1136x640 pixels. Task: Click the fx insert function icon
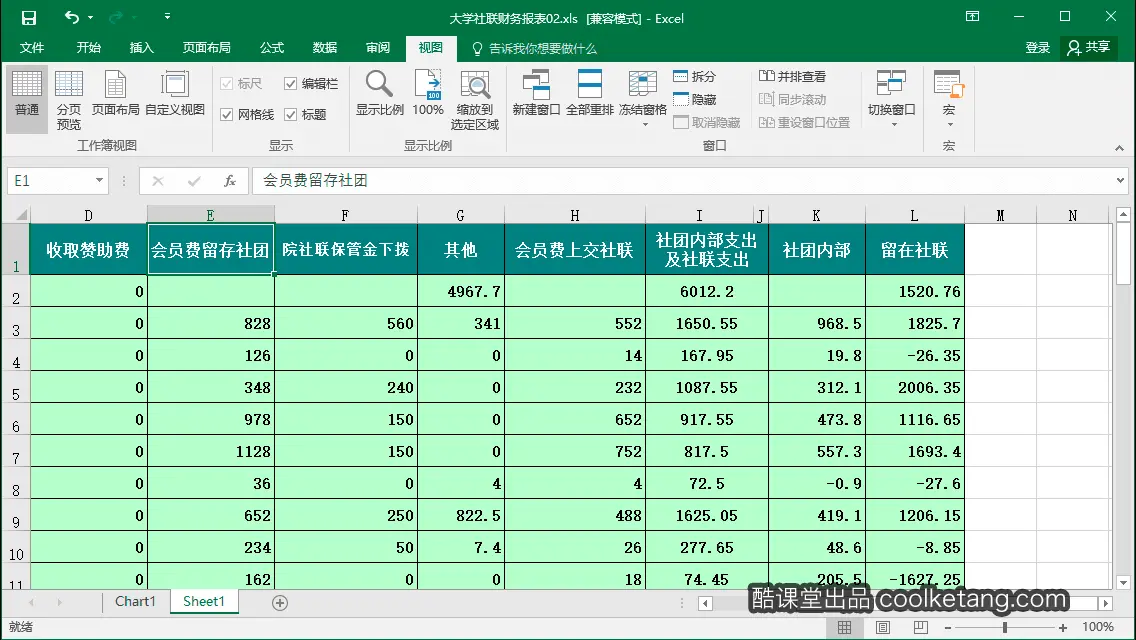coord(230,180)
